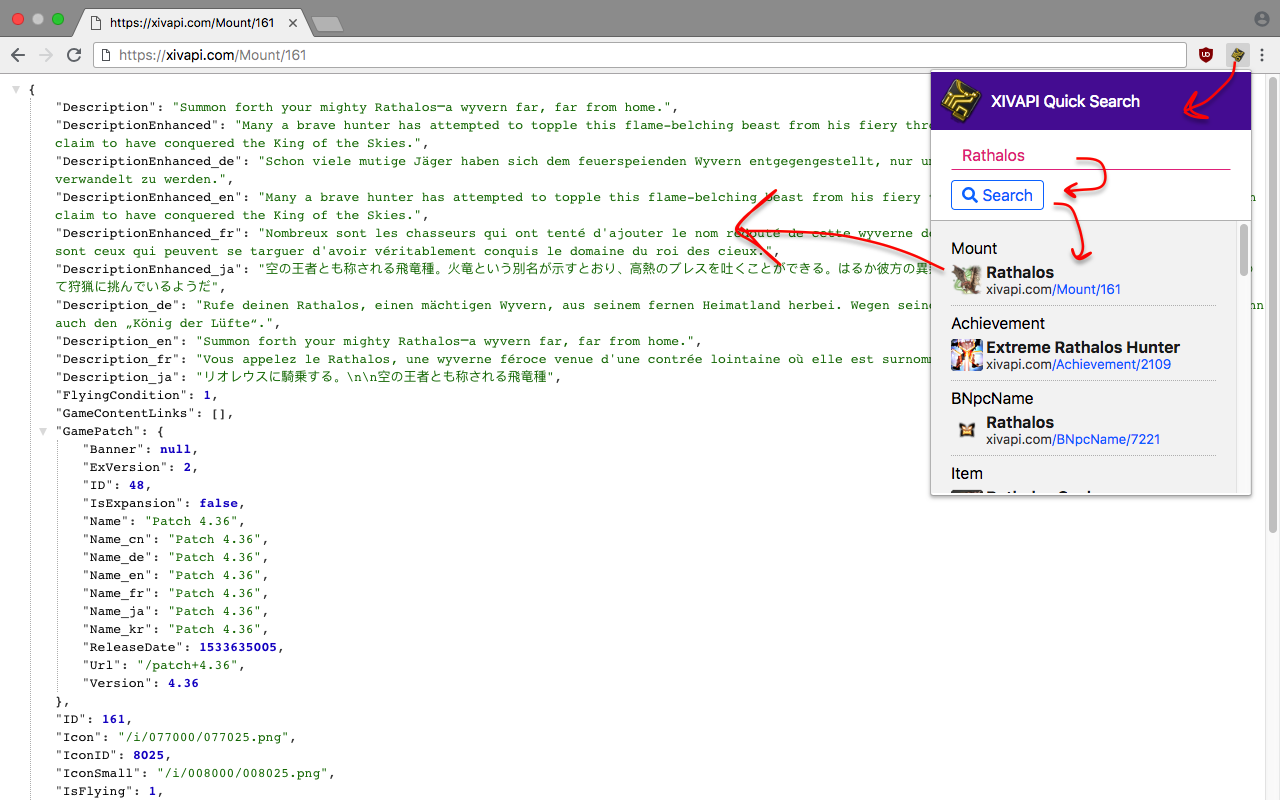Click the browser back arrow

(x=18, y=55)
